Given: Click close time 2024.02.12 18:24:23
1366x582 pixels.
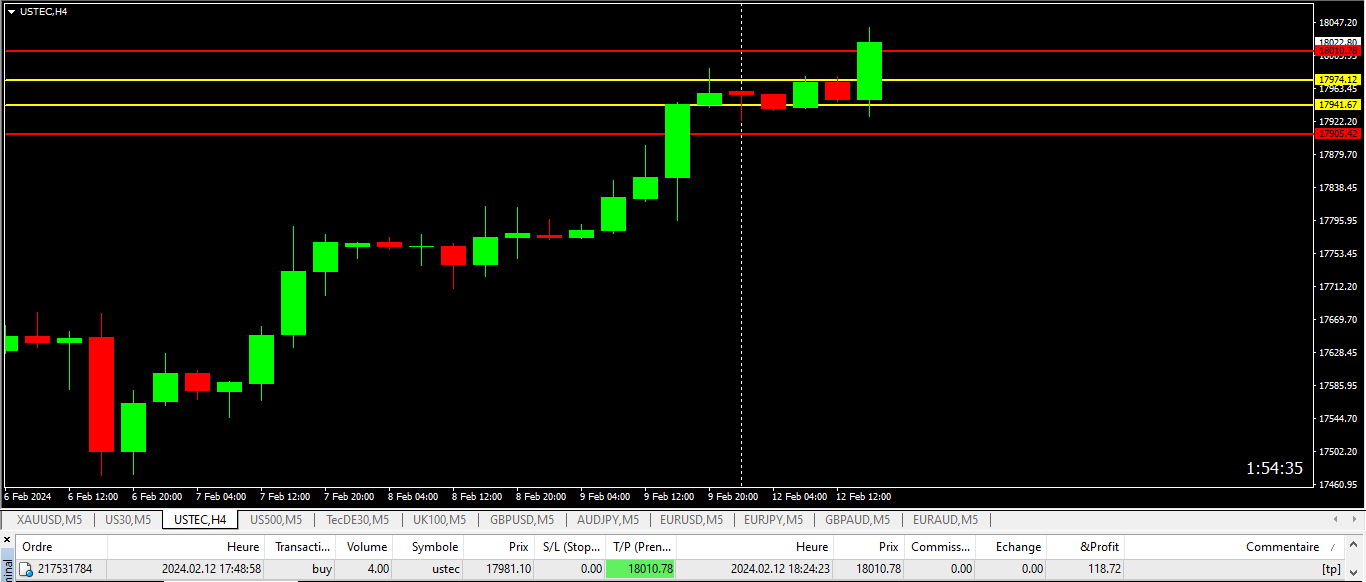Looking at the screenshot, I should [x=780, y=569].
